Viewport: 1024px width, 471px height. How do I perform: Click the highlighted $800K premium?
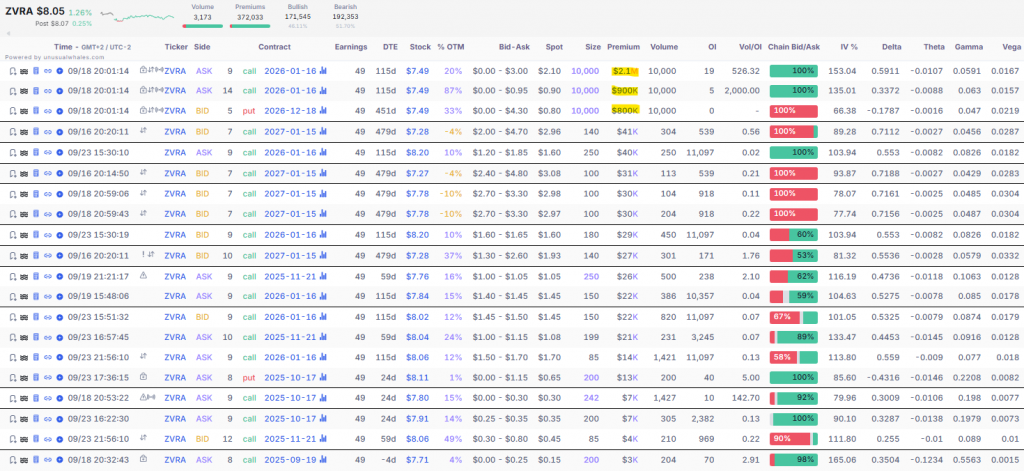[x=625, y=111]
